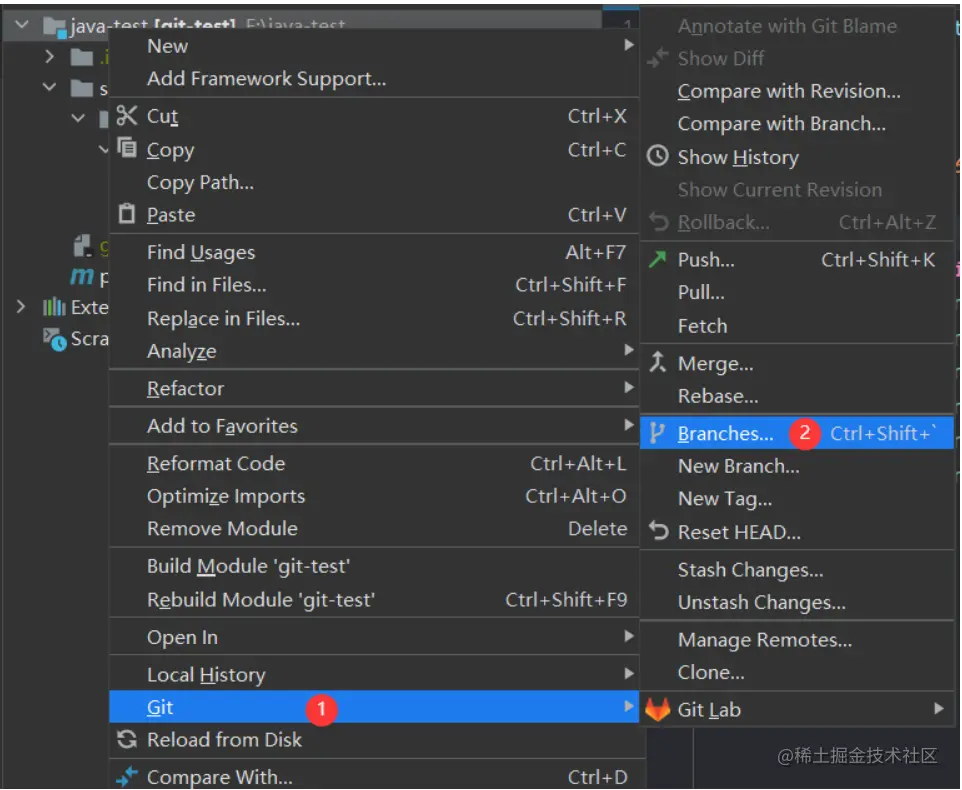Click the green Push arrow icon
Screen dimensions: 962x790
tap(657, 259)
